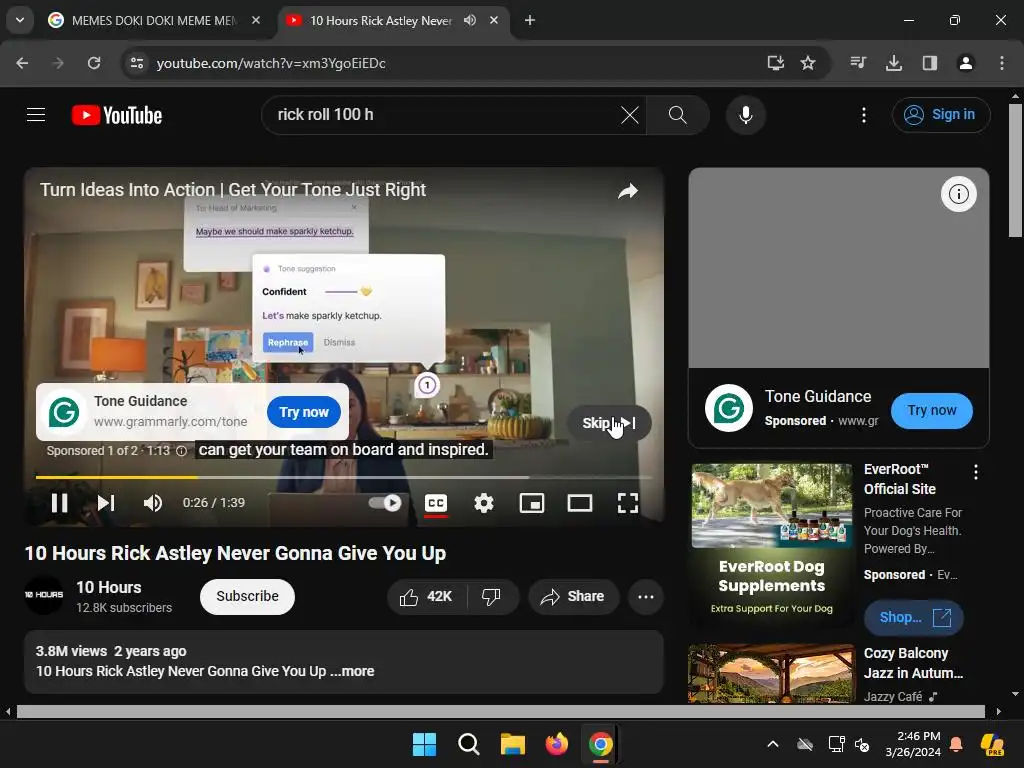Click Try now on the video overlay
This screenshot has height=768, width=1024.
click(304, 412)
